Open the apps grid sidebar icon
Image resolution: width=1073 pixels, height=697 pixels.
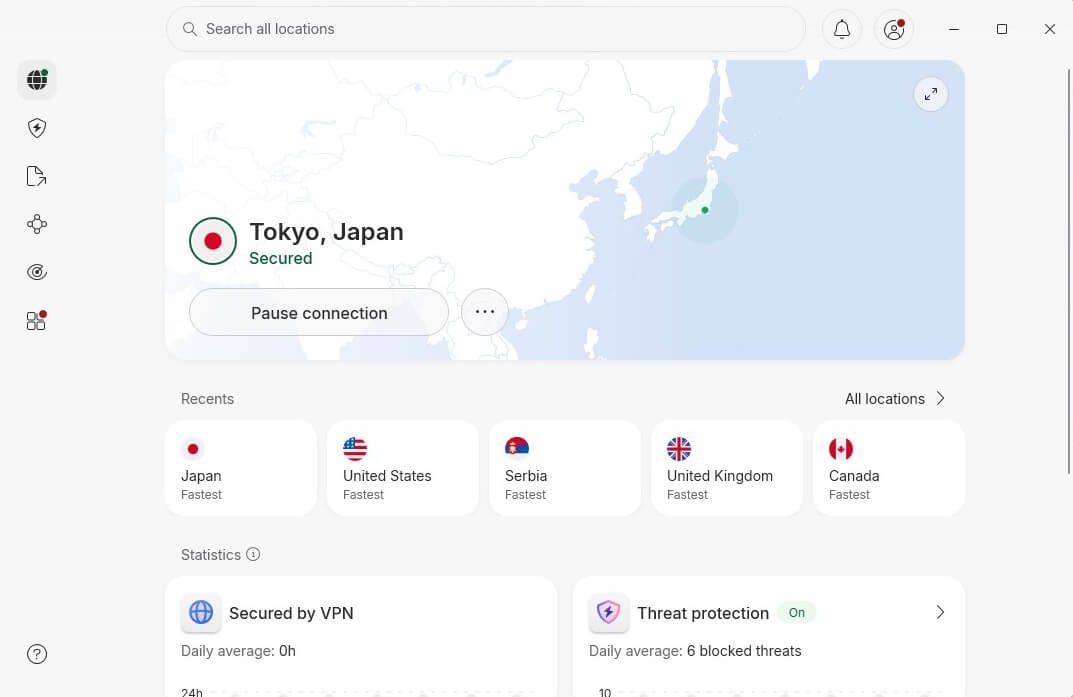[x=37, y=320]
